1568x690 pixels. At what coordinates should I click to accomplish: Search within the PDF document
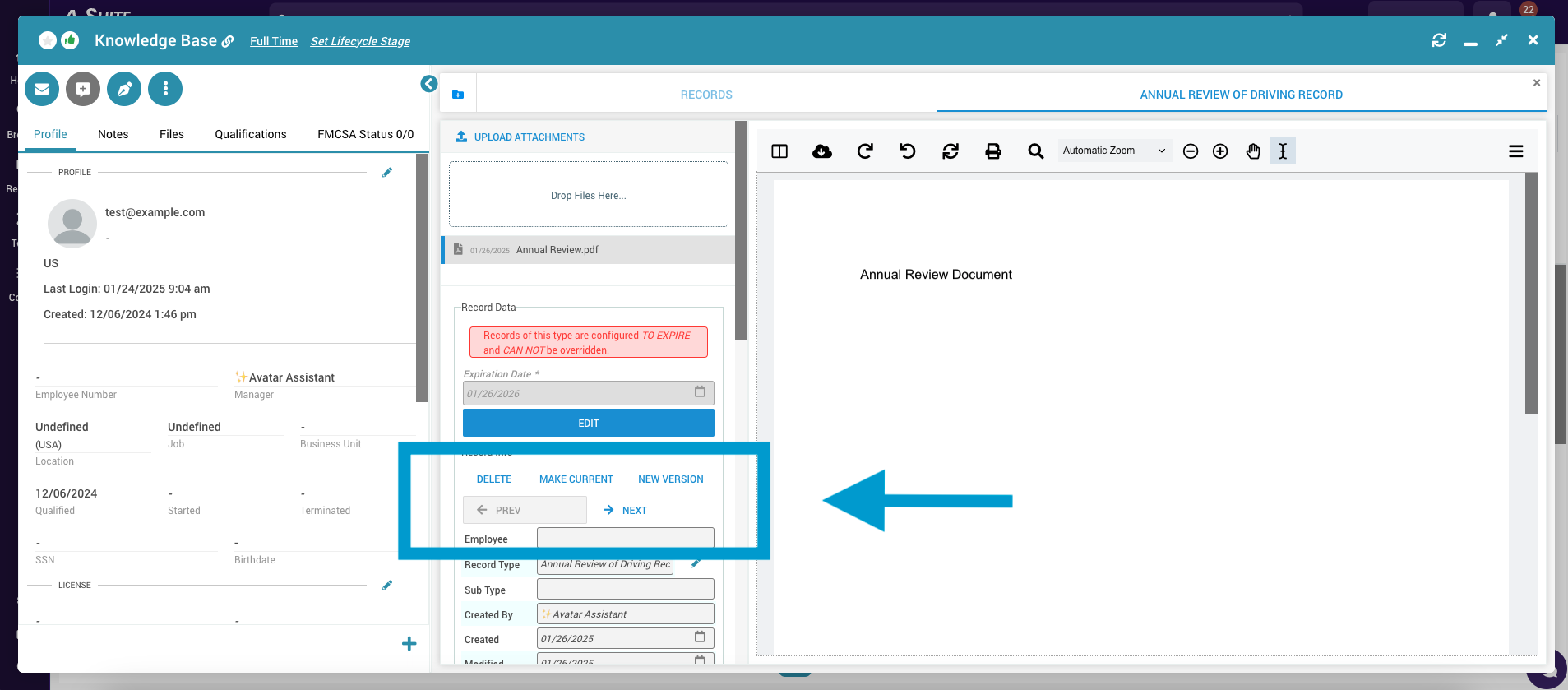(1036, 151)
